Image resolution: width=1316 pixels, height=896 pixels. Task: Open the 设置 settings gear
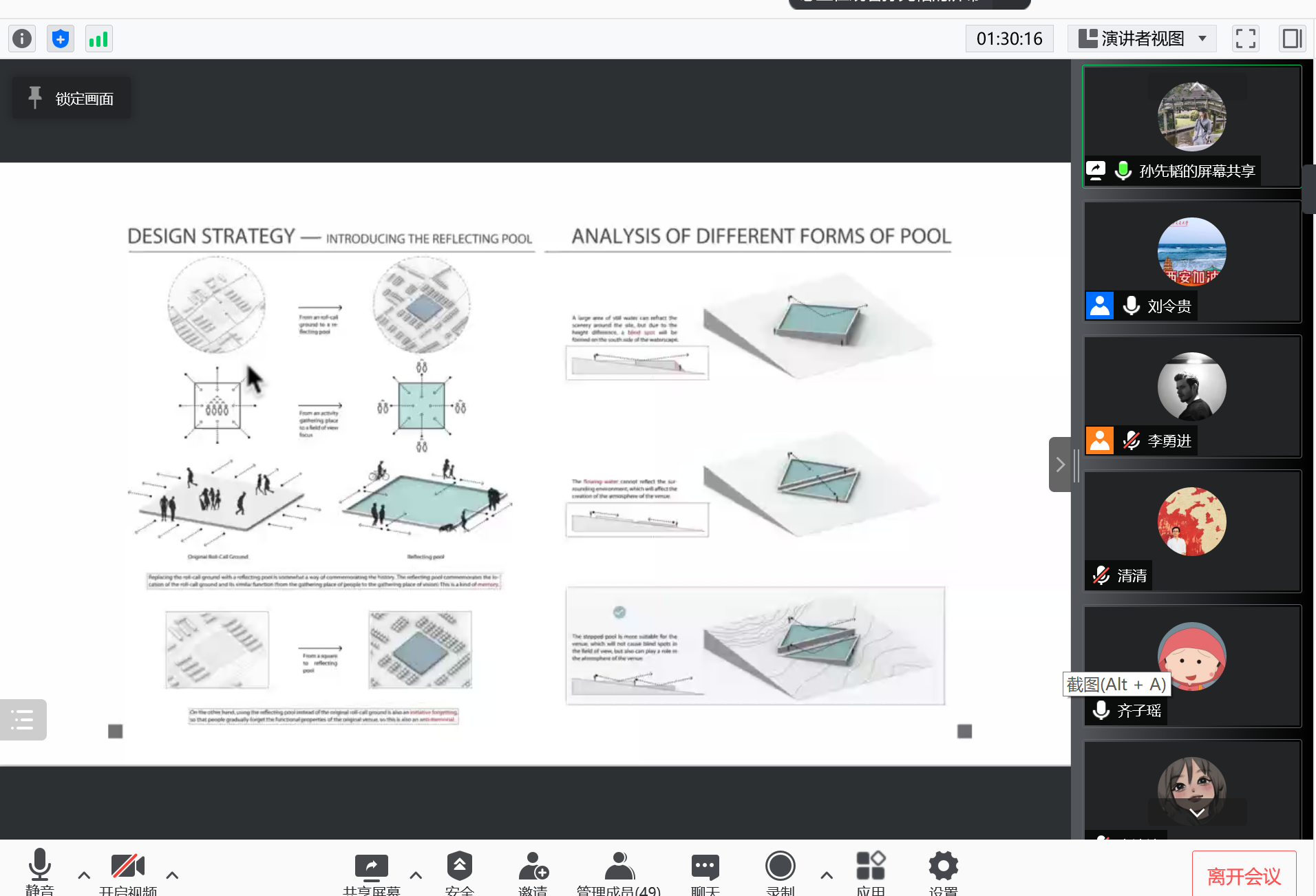(x=943, y=871)
